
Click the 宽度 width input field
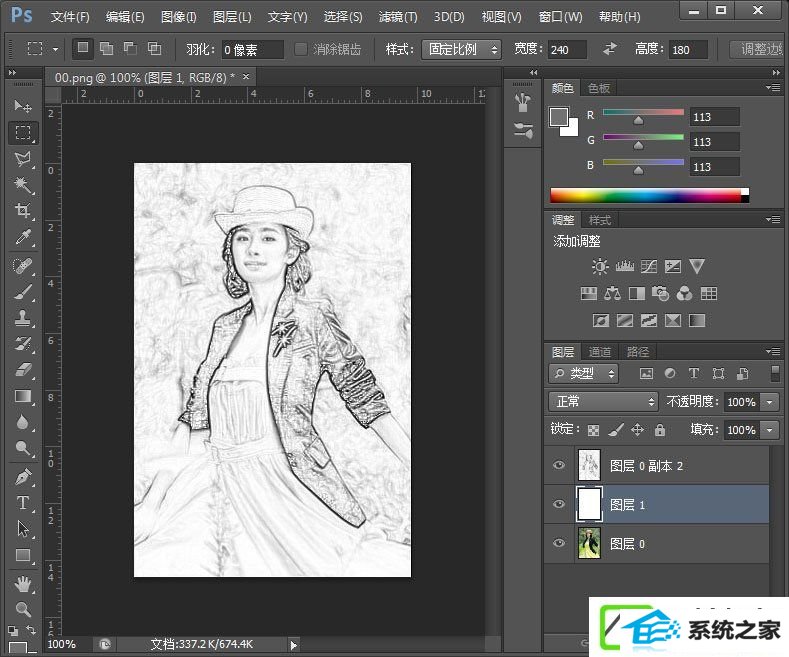tap(568, 49)
